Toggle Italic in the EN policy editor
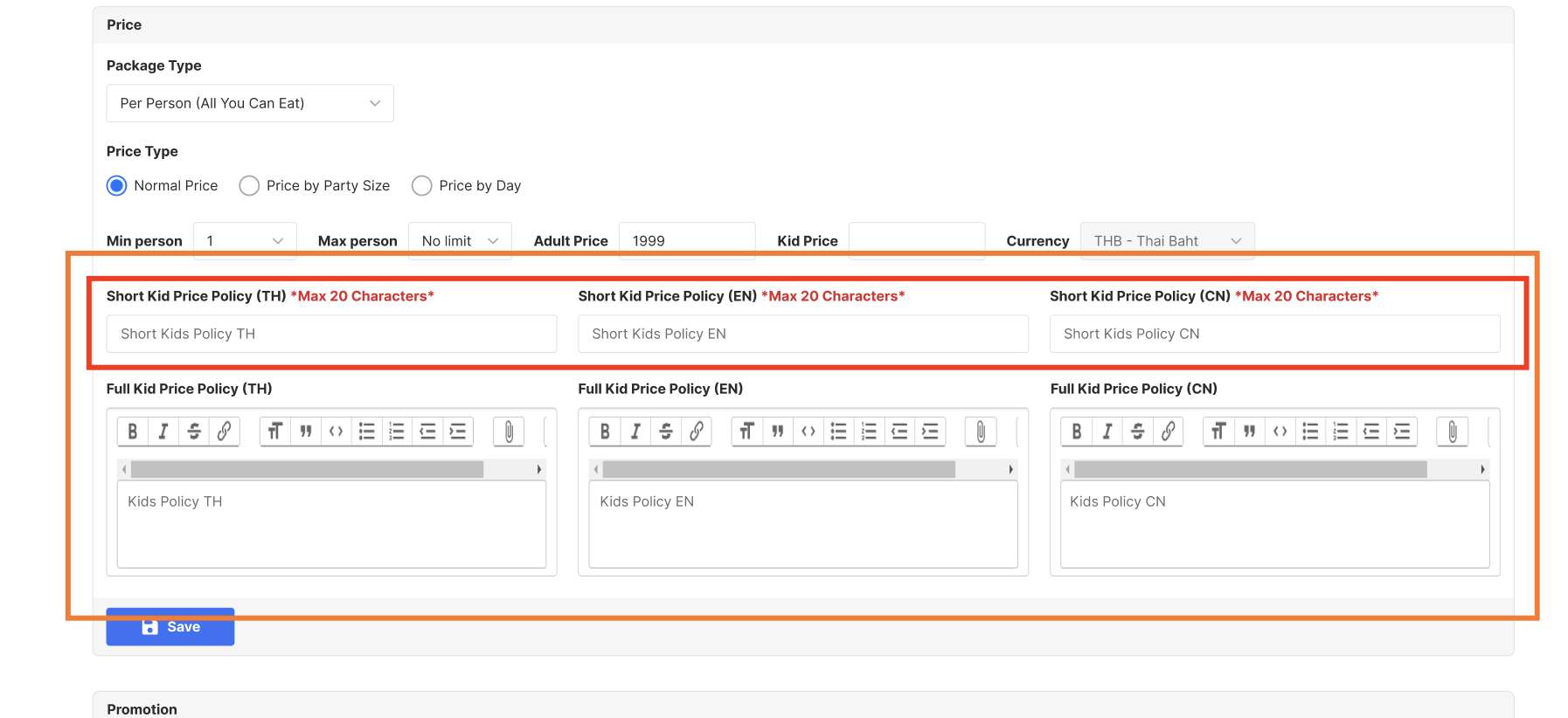The width and height of the screenshot is (1568, 718). 635,431
